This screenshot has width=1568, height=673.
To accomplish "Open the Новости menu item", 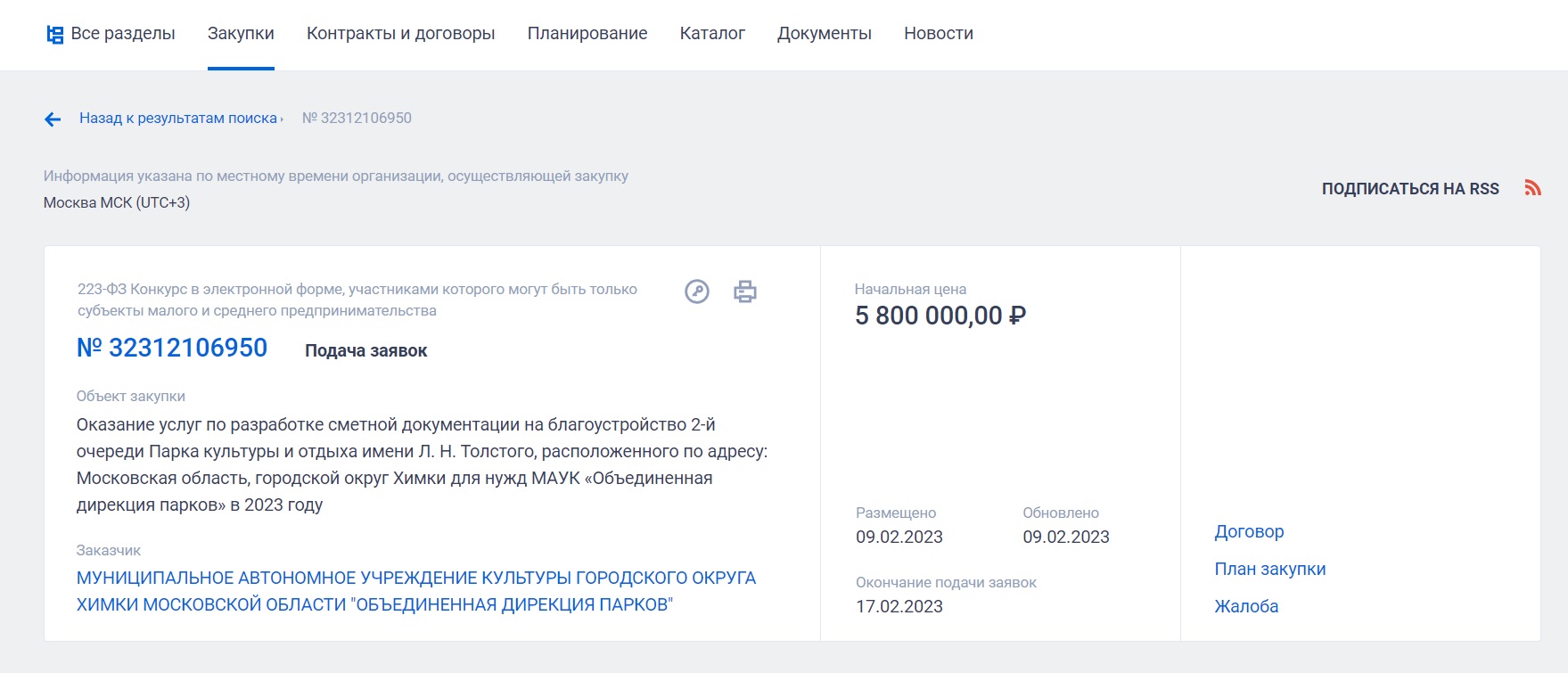I will (x=939, y=34).
